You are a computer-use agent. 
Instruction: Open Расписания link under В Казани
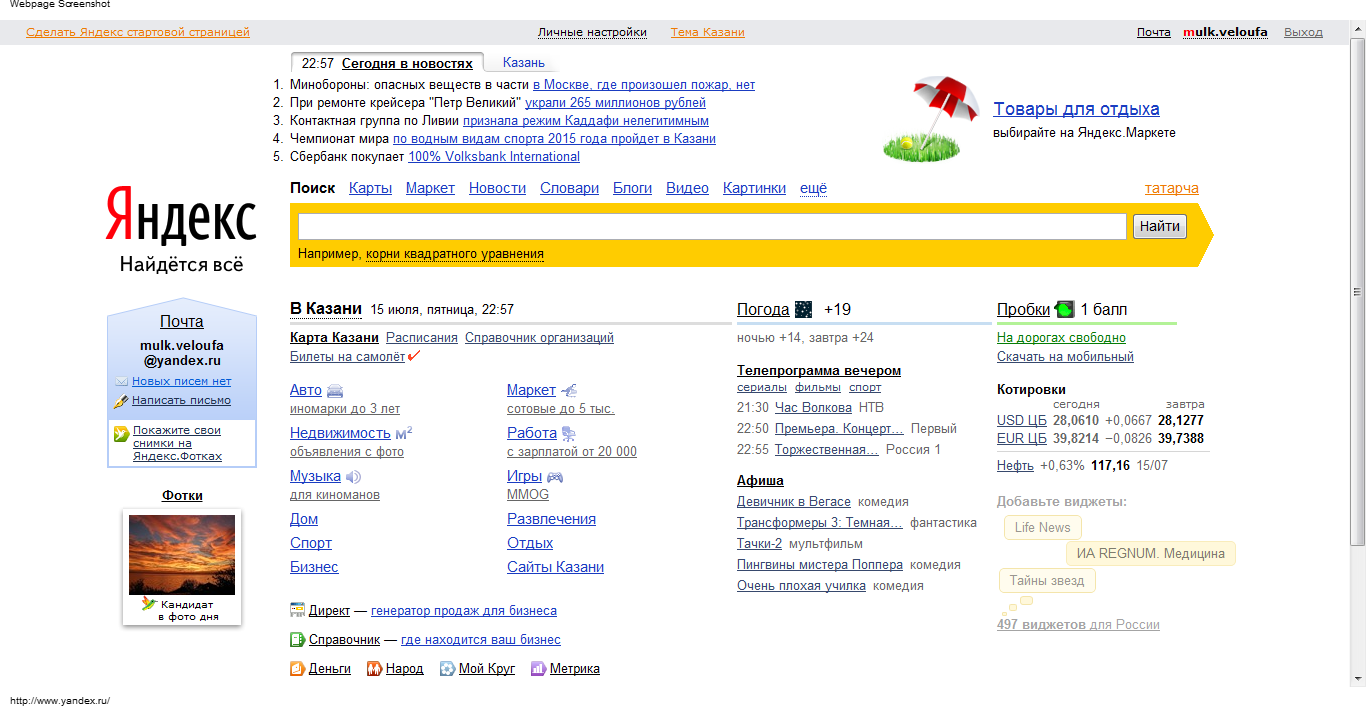[422, 338]
